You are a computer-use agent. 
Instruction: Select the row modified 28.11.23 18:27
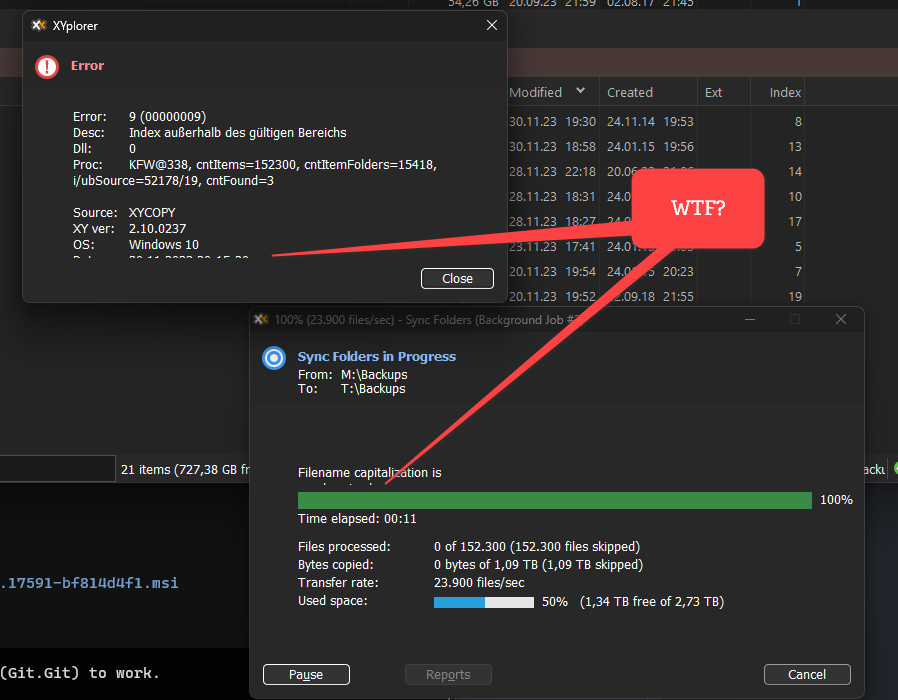552,222
